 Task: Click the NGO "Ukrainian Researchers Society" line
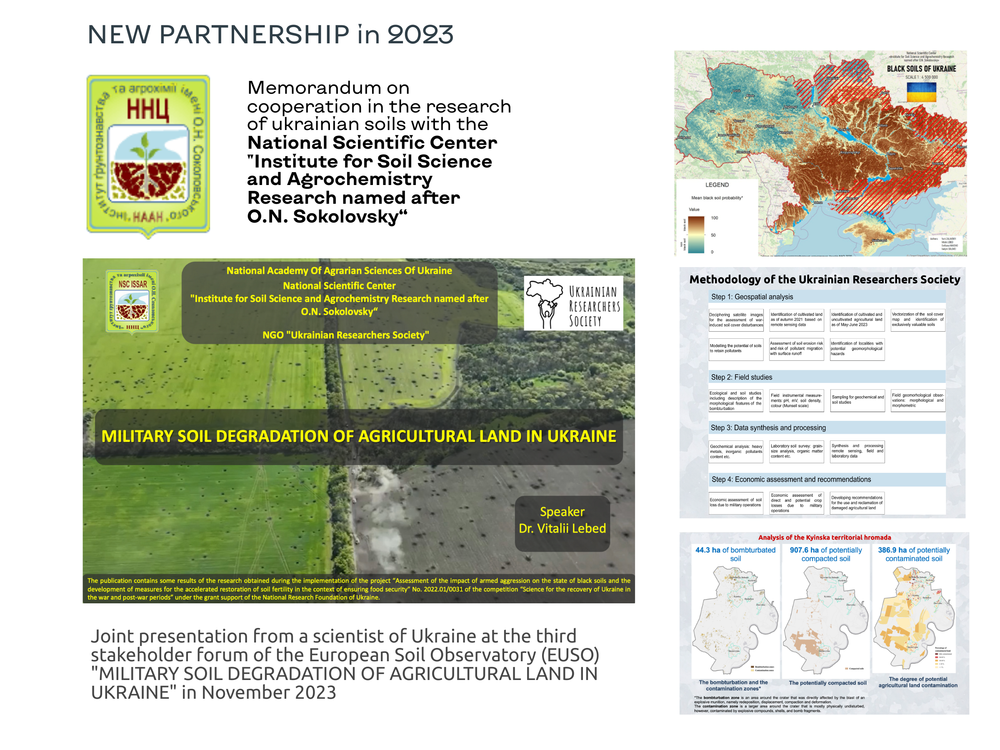click(346, 335)
